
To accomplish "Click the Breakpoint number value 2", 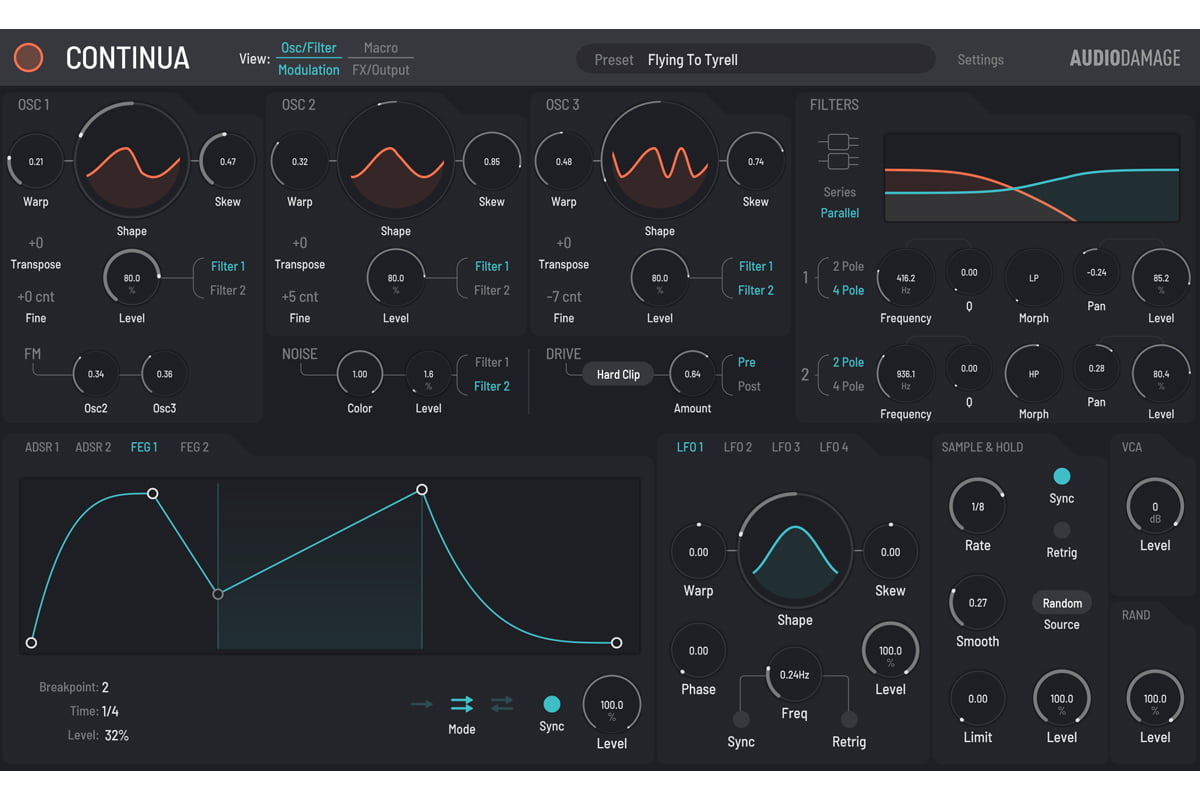I will 105,687.
